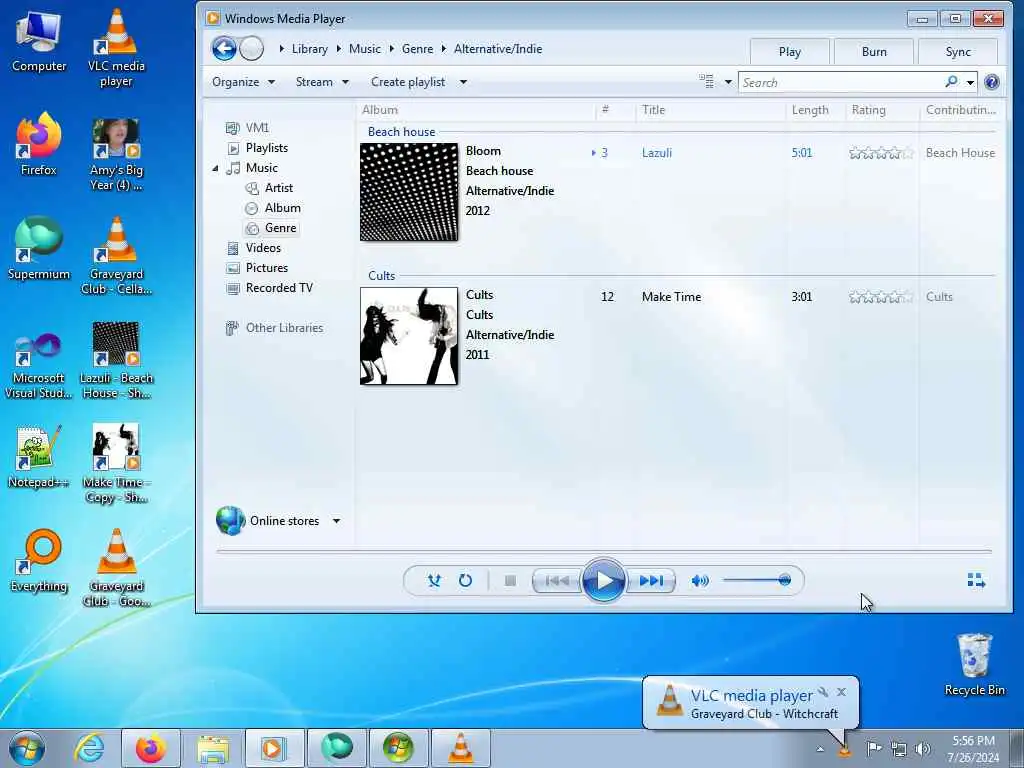Open VLC media player desktop shortcut
This screenshot has height=768, width=1024.
(x=116, y=48)
